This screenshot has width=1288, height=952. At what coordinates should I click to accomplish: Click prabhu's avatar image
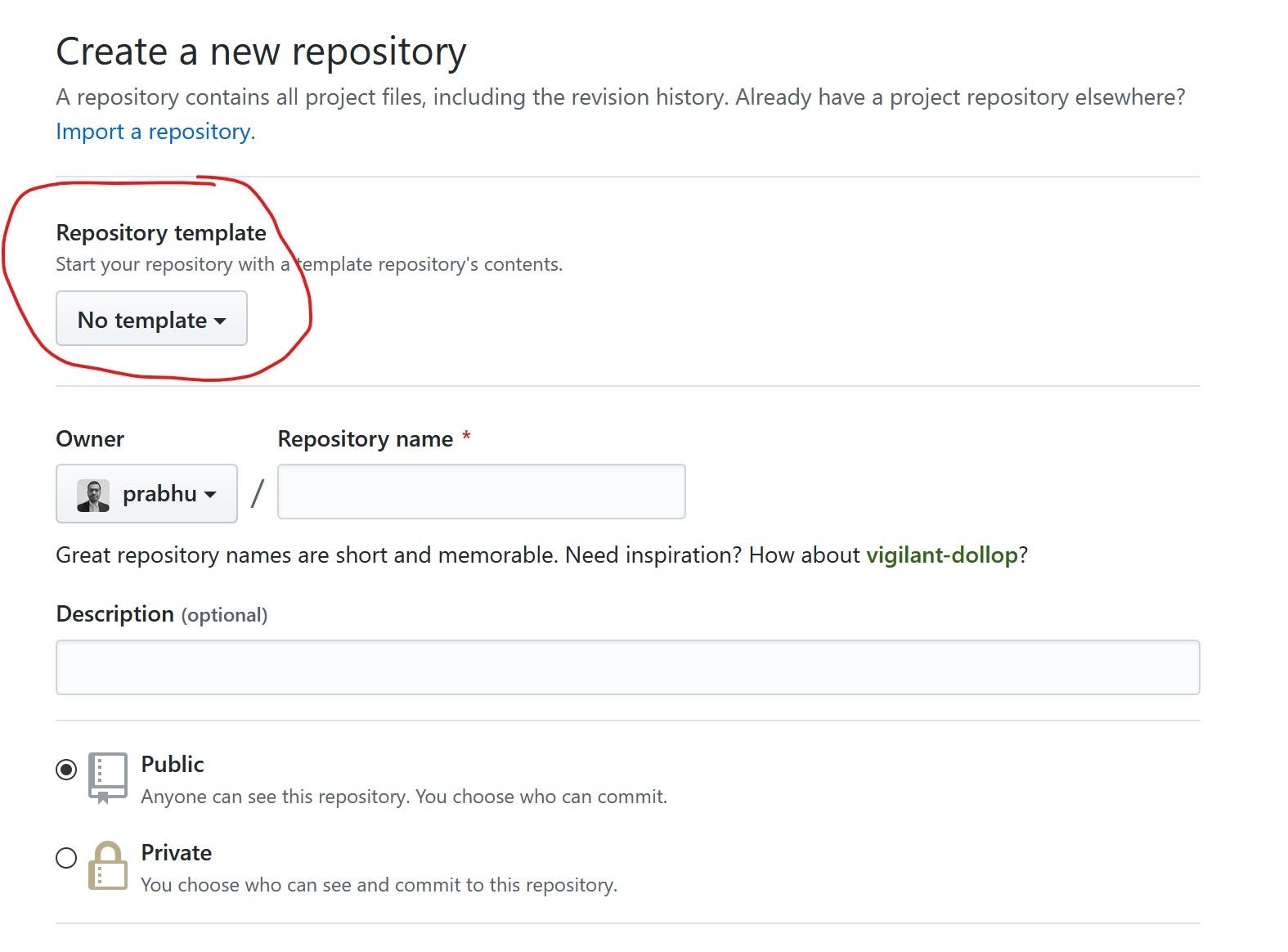point(93,494)
